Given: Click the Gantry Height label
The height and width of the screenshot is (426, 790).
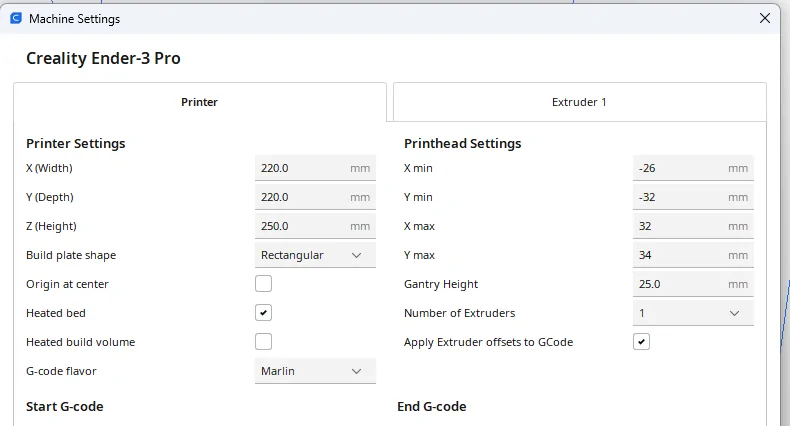Looking at the screenshot, I should point(441,285).
